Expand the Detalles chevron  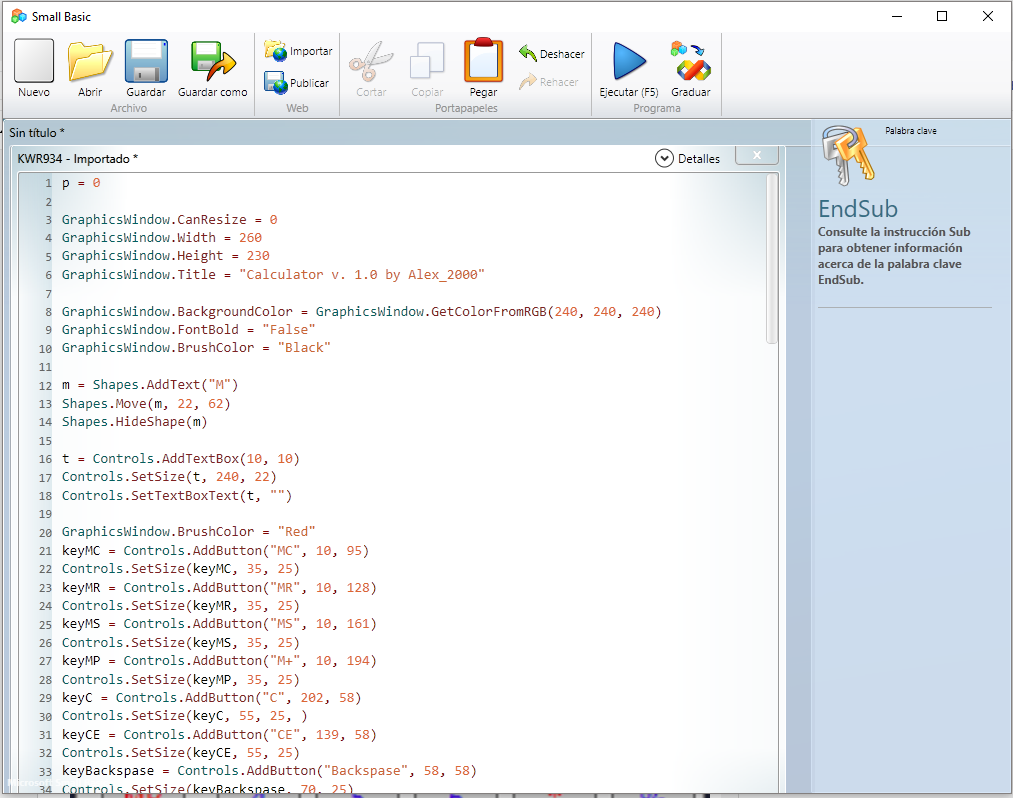click(x=663, y=158)
